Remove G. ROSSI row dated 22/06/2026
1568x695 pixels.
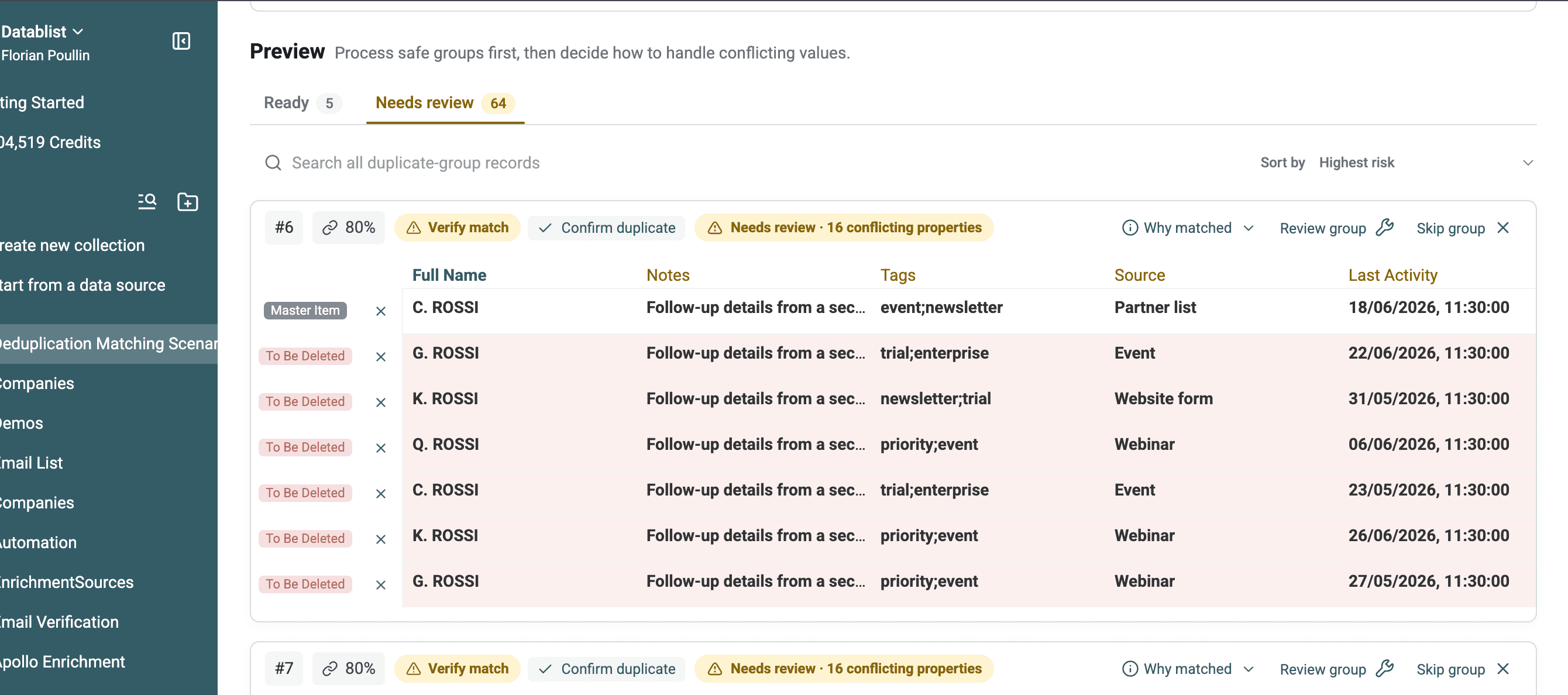pyautogui.click(x=381, y=357)
